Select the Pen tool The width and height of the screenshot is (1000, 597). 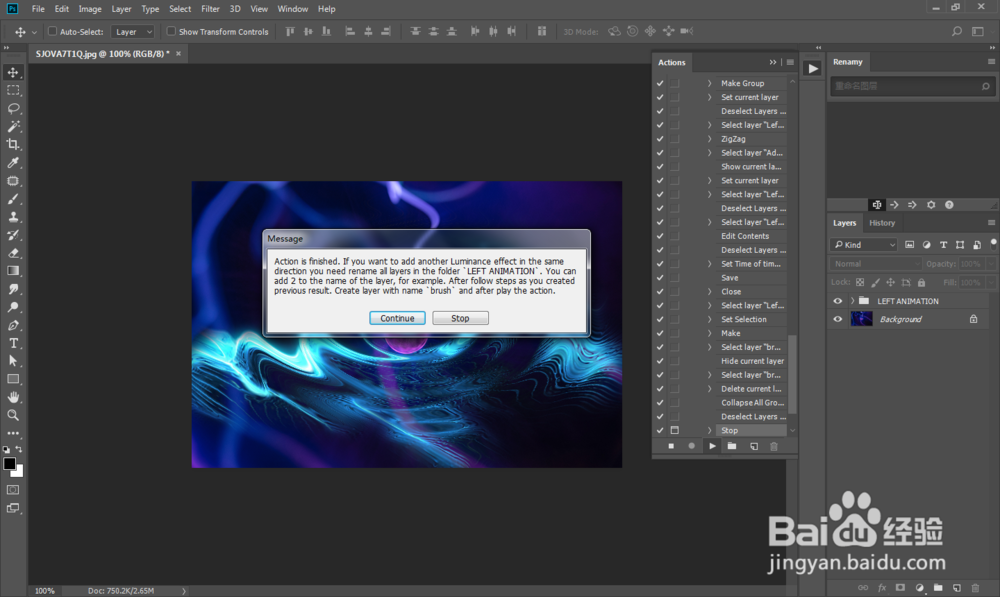coord(13,325)
